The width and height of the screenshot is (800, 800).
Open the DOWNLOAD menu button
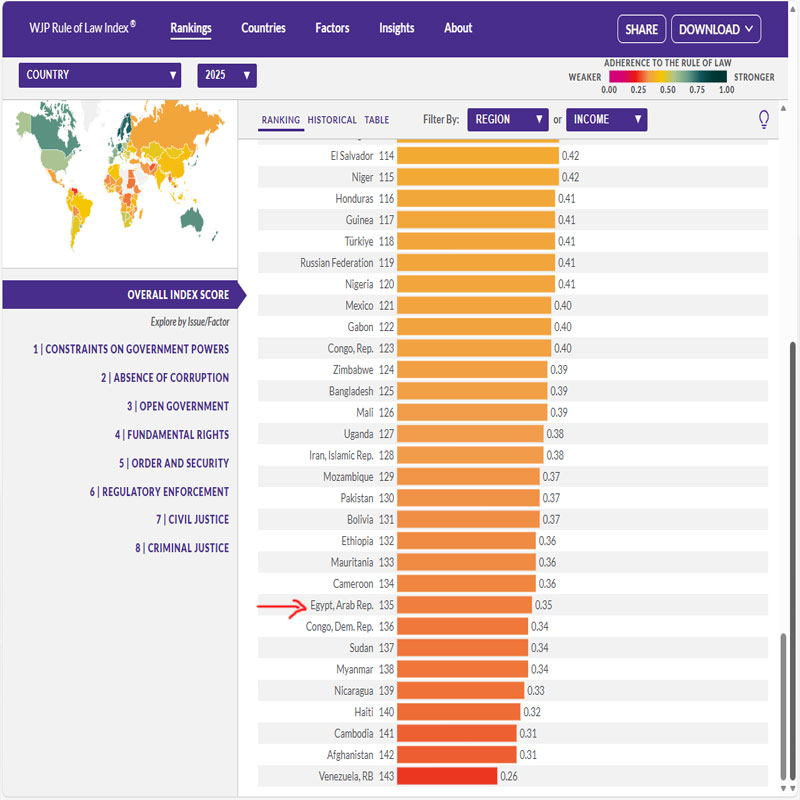tap(715, 29)
